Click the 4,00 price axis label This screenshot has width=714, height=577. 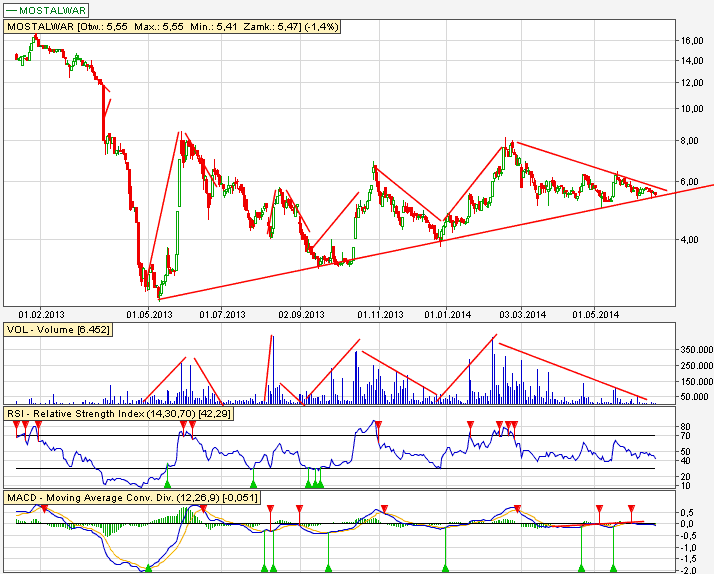coord(688,240)
